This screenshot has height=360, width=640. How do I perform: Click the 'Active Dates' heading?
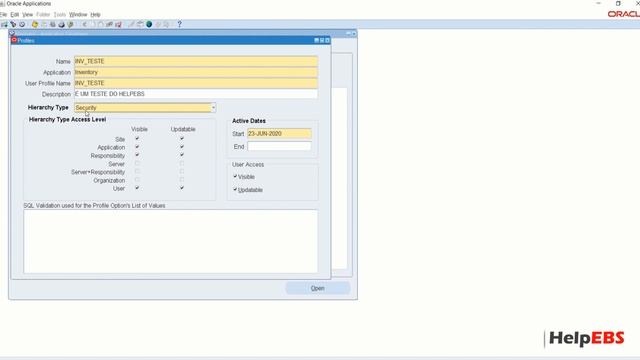tap(249, 121)
